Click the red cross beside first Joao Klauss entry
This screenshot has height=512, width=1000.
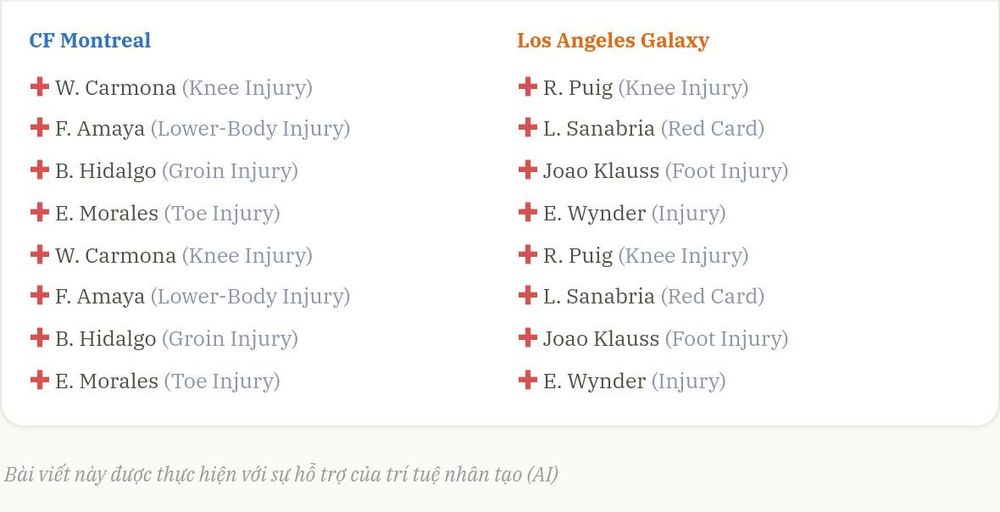tap(527, 170)
